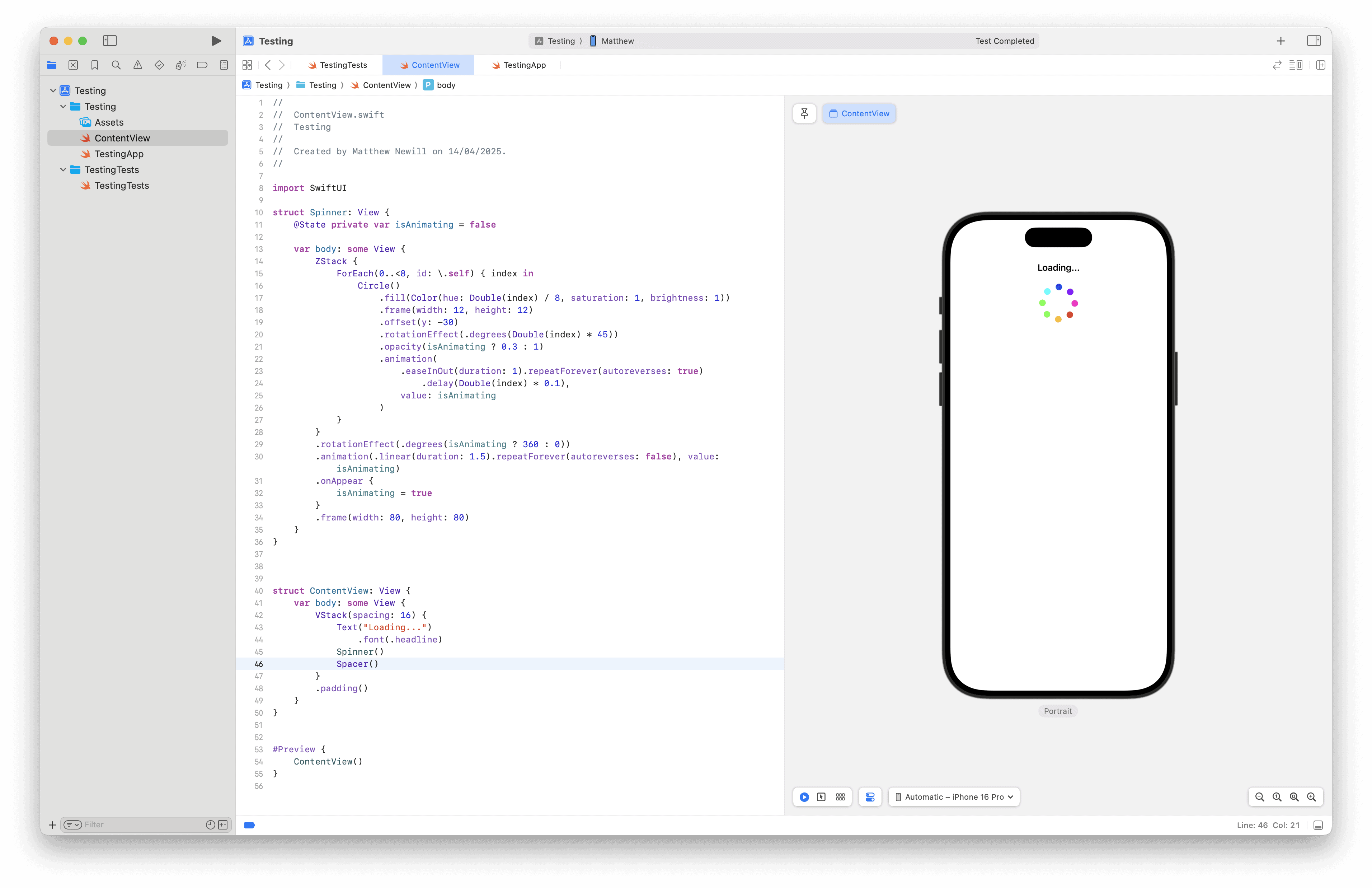Enable selectable preview mode
Screen dimensions: 1372x888
pos(822,797)
